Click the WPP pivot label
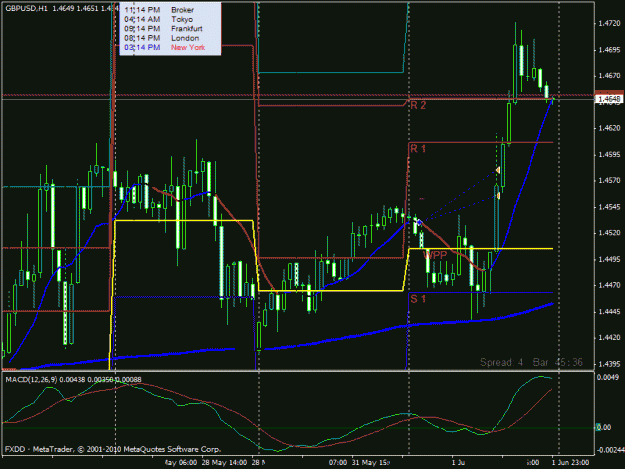Image resolution: width=625 pixels, height=469 pixels. click(435, 255)
